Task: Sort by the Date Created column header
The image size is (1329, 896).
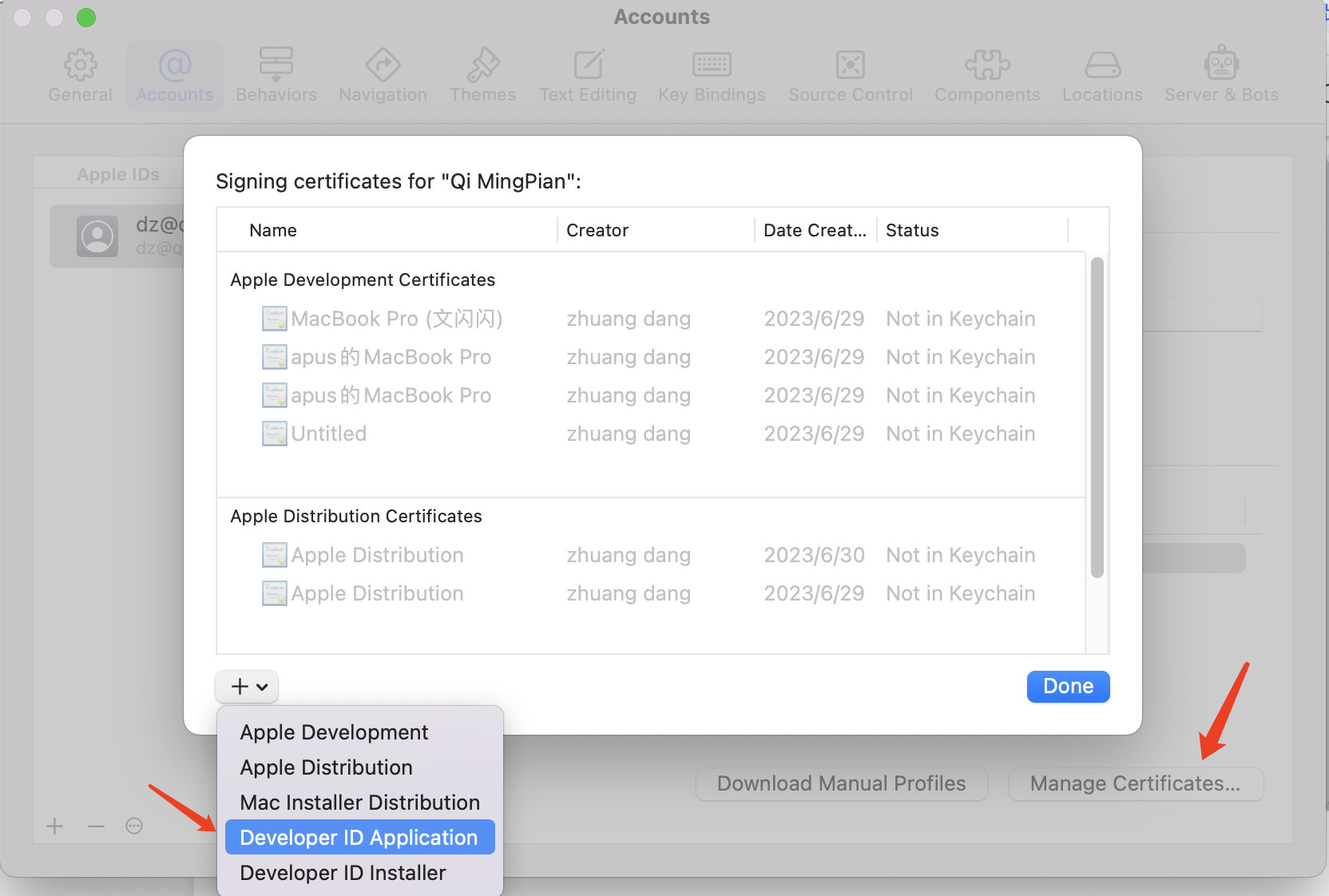Action: (x=815, y=230)
